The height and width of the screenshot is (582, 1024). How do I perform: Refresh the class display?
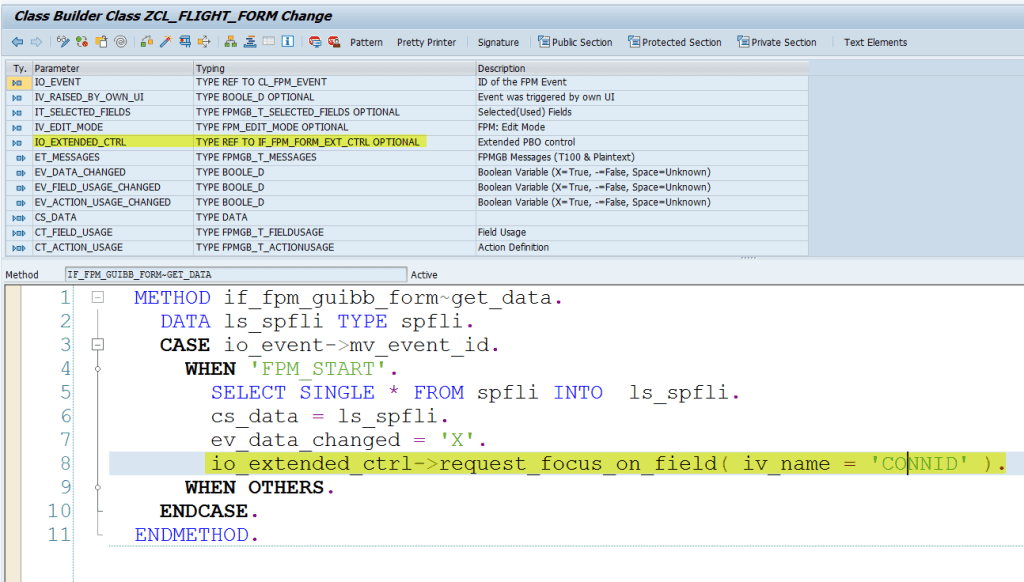coord(81,41)
